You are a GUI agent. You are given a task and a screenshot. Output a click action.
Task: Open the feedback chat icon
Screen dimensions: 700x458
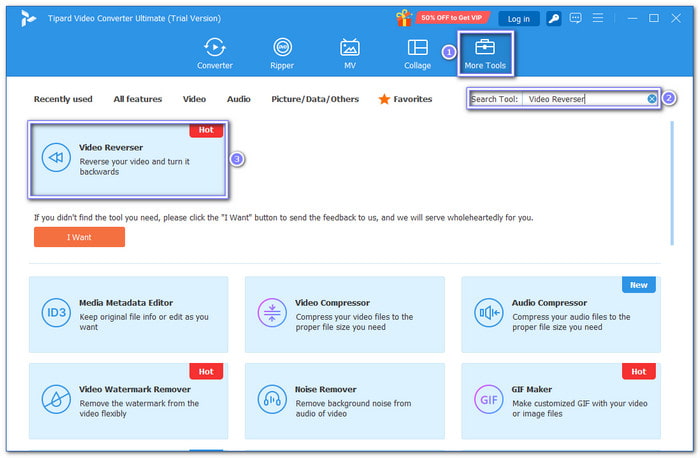575,18
